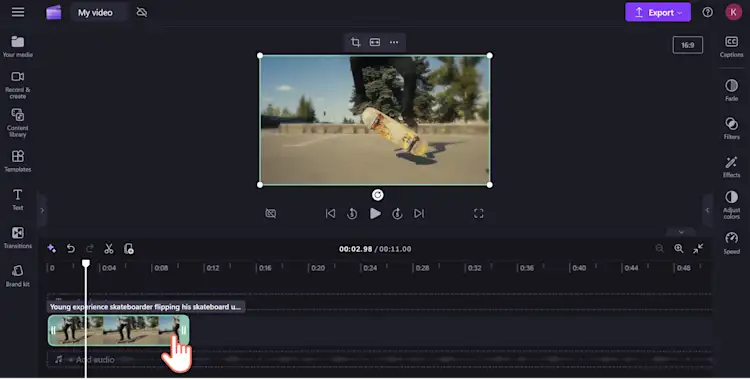The image size is (750, 380).
Task: Open the Content library tab
Action: [18, 123]
